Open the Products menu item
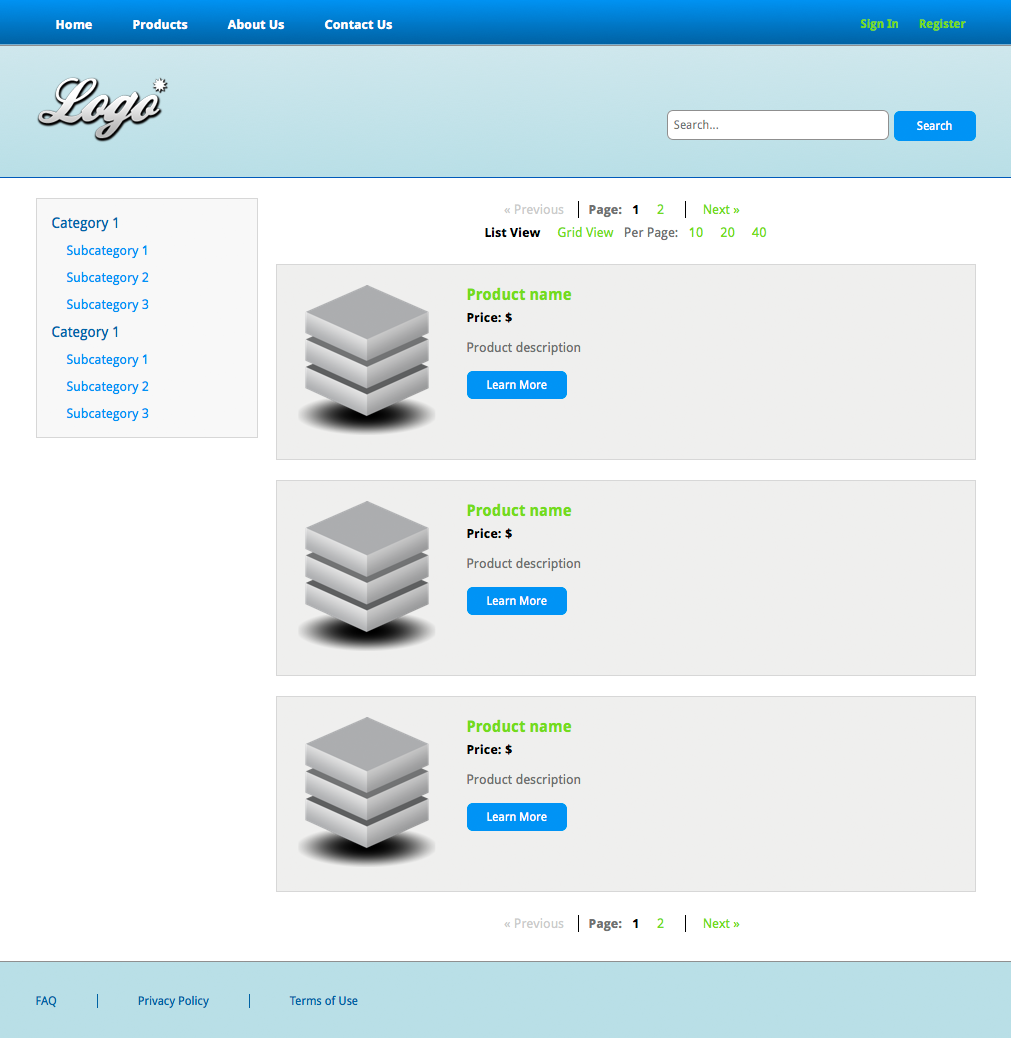Screen dimensions: 1011x1038 pos(160,24)
